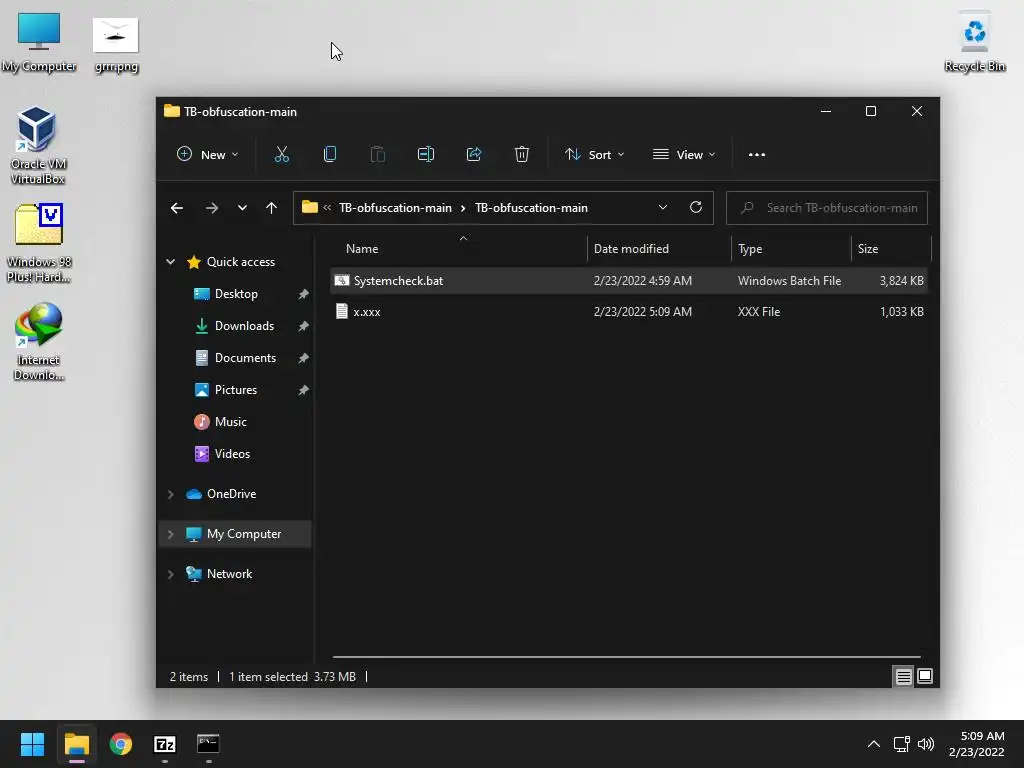Screen dimensions: 1024x768
Task: Click first TB-obfuscation-main breadcrumb
Action: (x=395, y=208)
